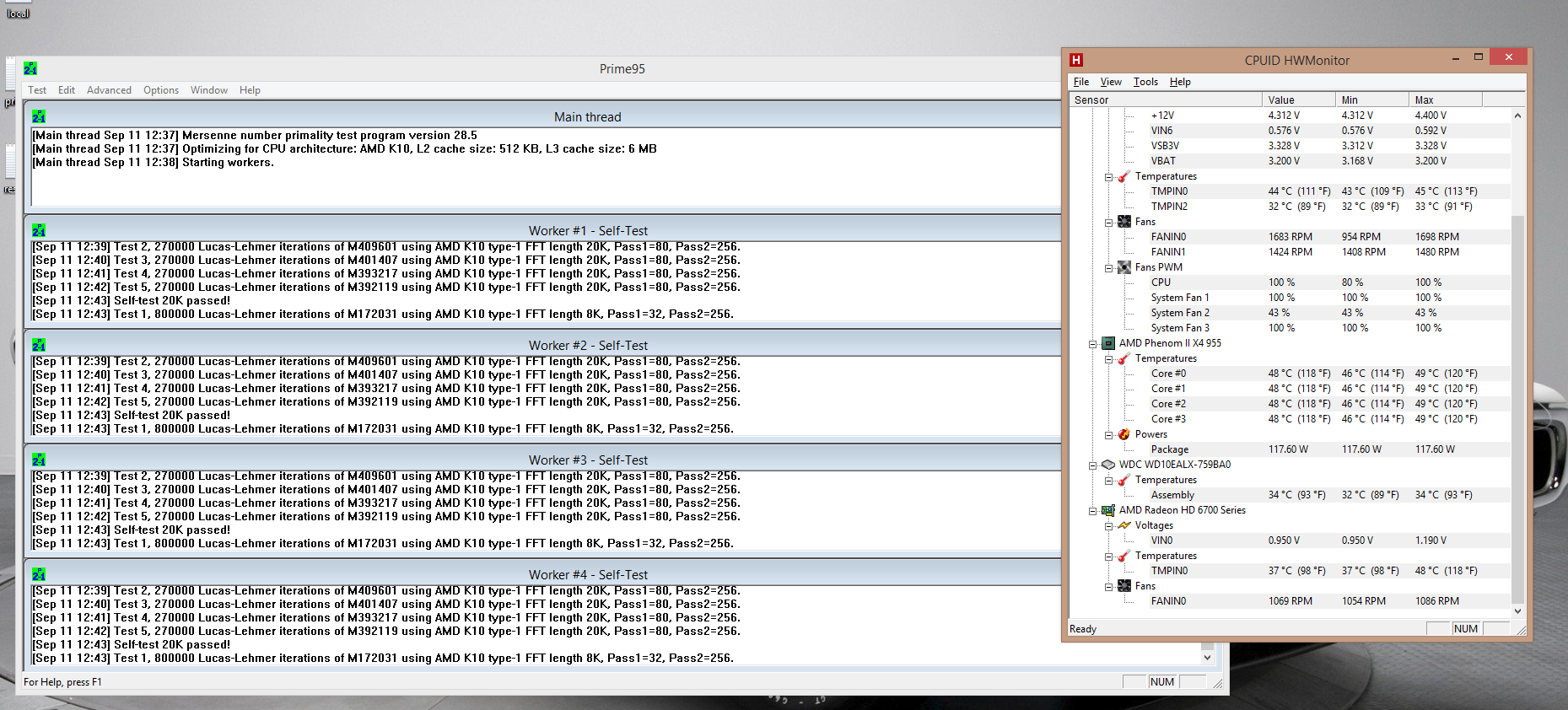Screen dimensions: 1568x710
Task: Open the Tools menu in HWMonitor
Action: (x=1145, y=82)
